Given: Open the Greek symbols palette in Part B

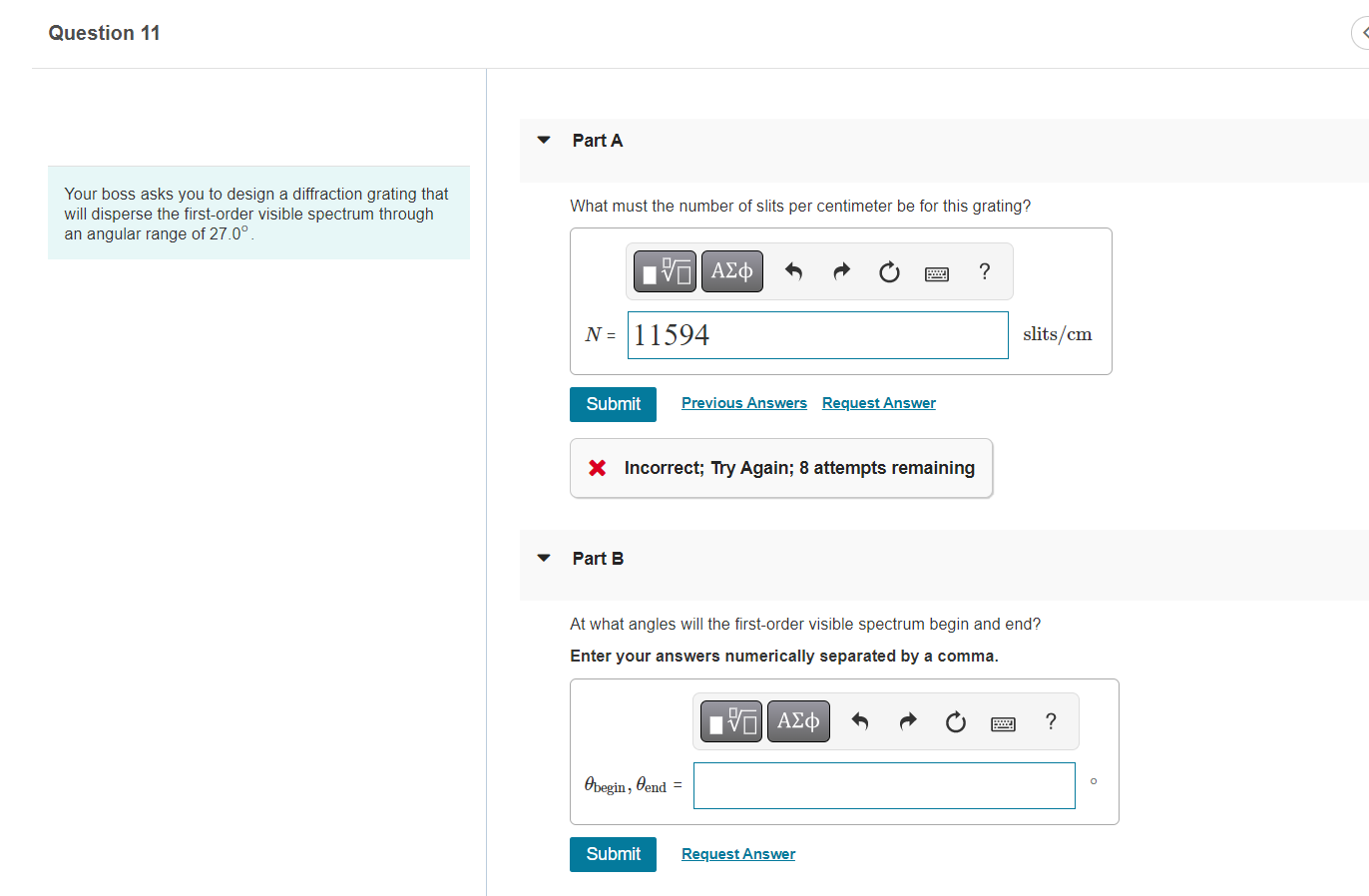Looking at the screenshot, I should 798,720.
